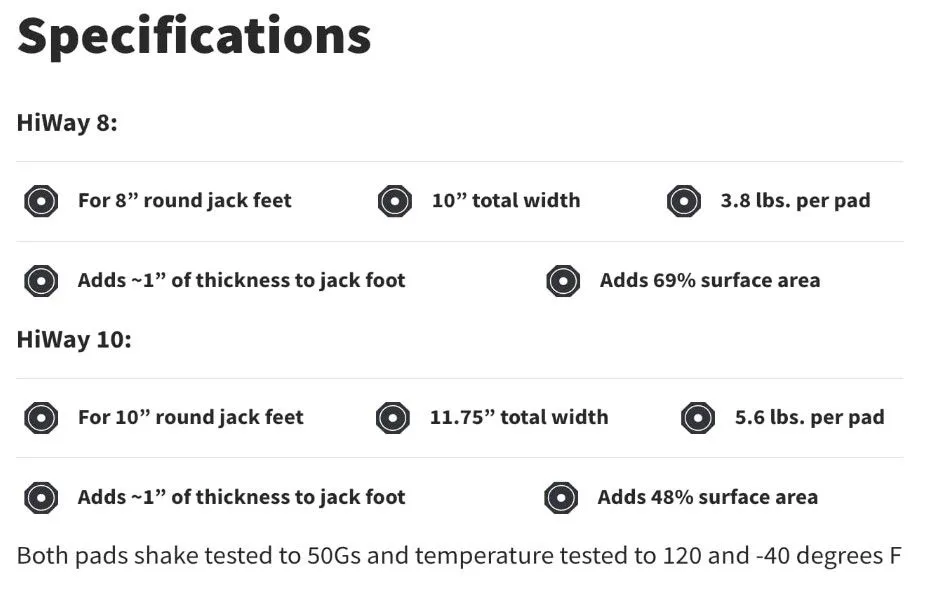Viewport: 933px width, 589px height.
Task: Click the 'Specifications' heading
Action: click(195, 37)
